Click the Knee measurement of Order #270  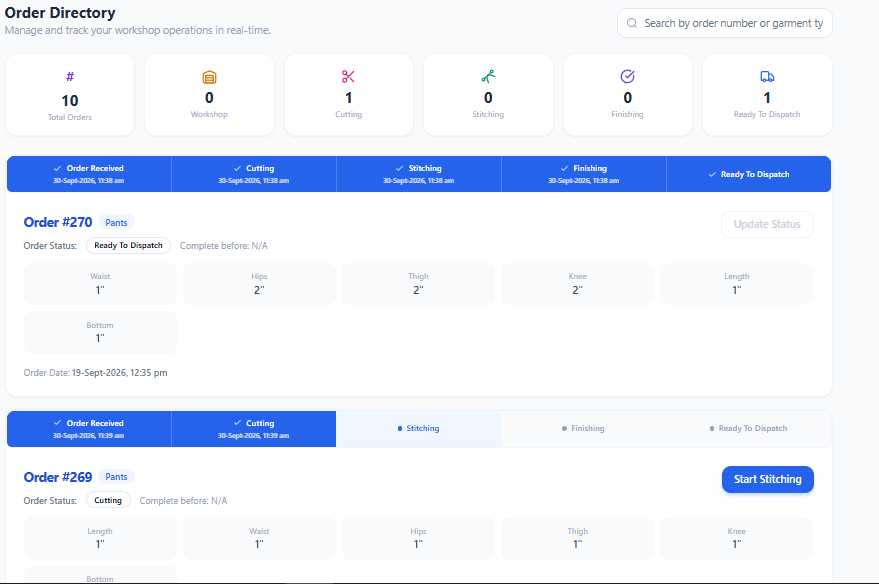[577, 284]
